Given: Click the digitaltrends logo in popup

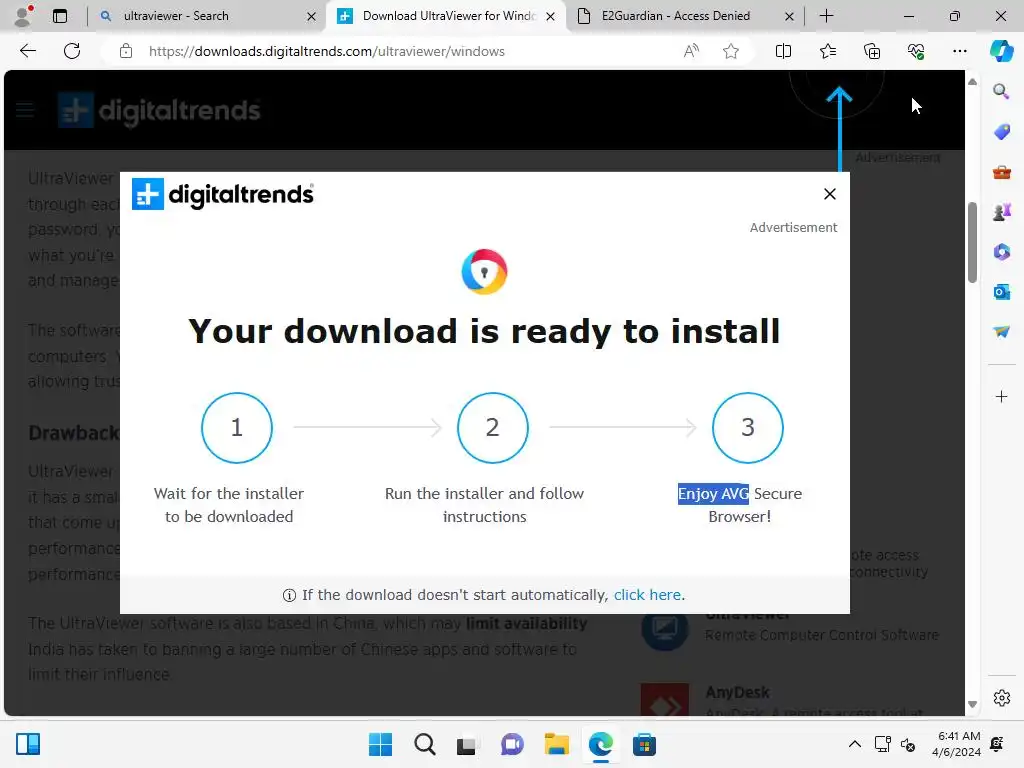Looking at the screenshot, I should click(x=223, y=194).
